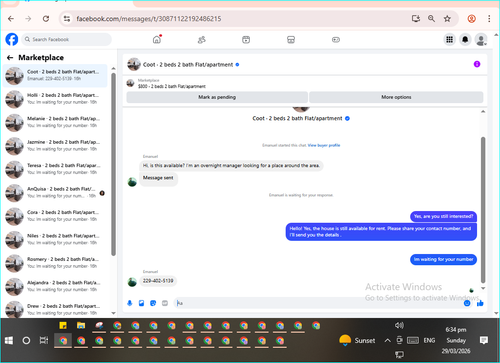This screenshot has height=363, width=500.
Task: Open the Jazmine conversation in the list
Action: click(x=55, y=146)
